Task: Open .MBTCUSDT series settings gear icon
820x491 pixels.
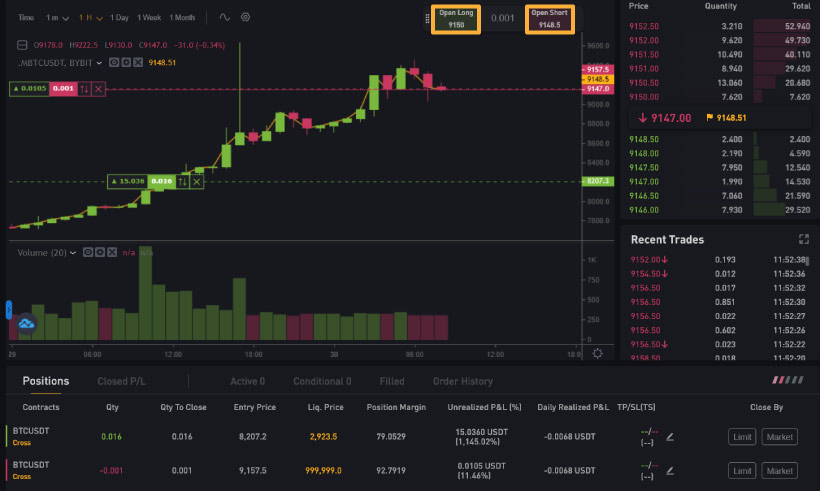Action: click(x=126, y=62)
